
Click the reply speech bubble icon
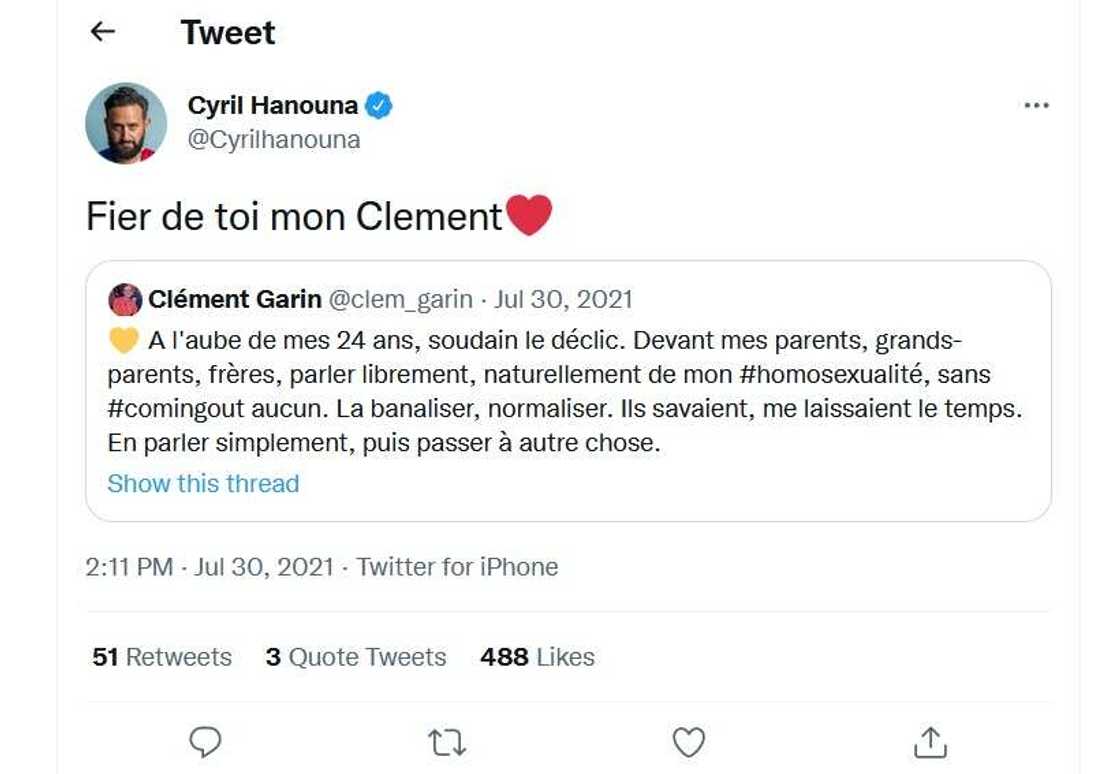click(205, 742)
